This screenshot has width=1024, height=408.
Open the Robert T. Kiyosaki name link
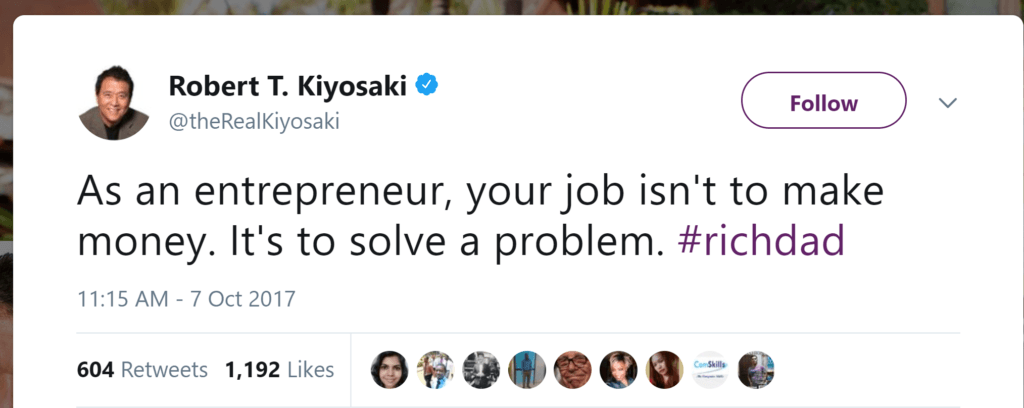click(288, 86)
